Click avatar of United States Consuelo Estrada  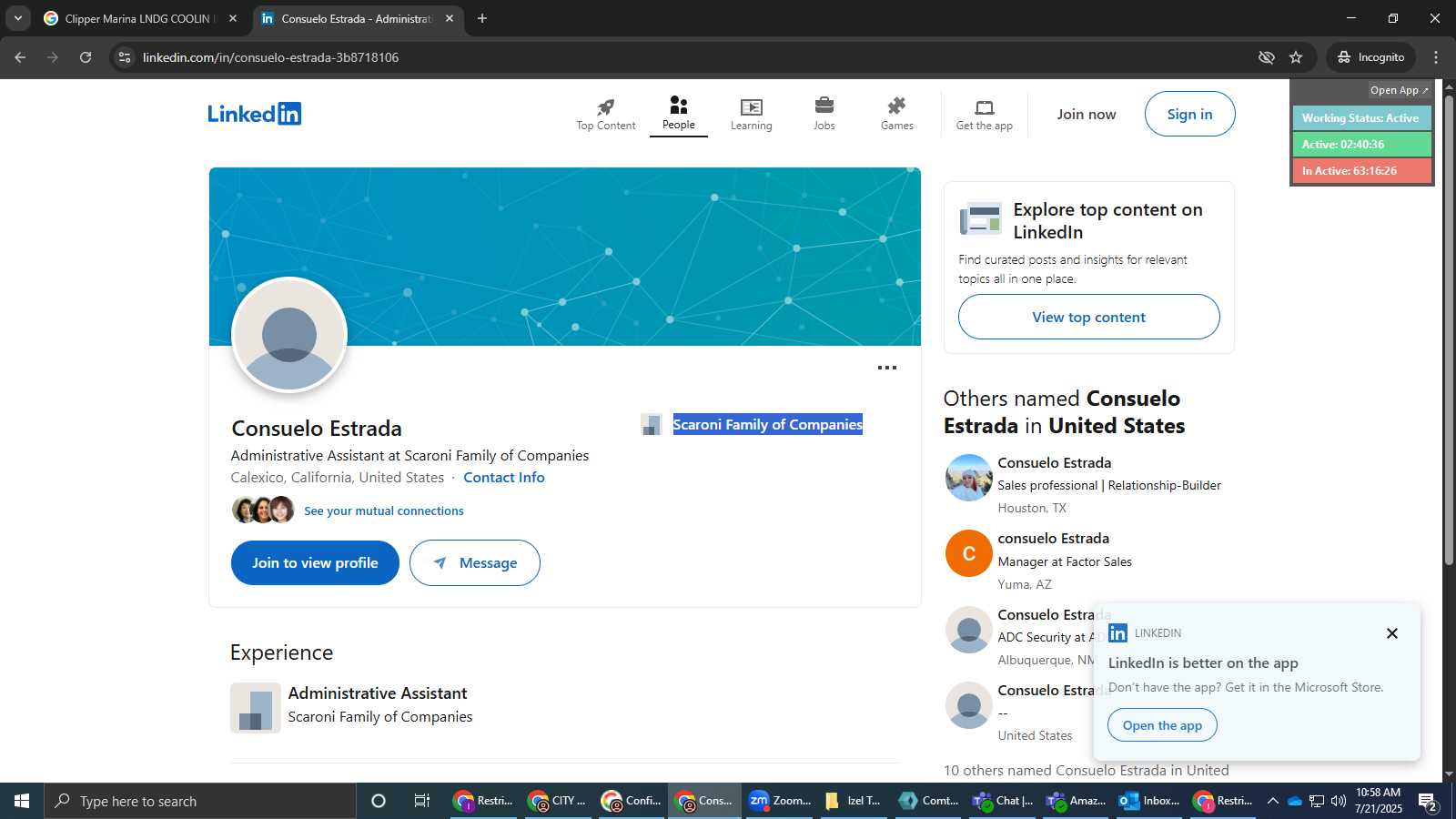[968, 704]
